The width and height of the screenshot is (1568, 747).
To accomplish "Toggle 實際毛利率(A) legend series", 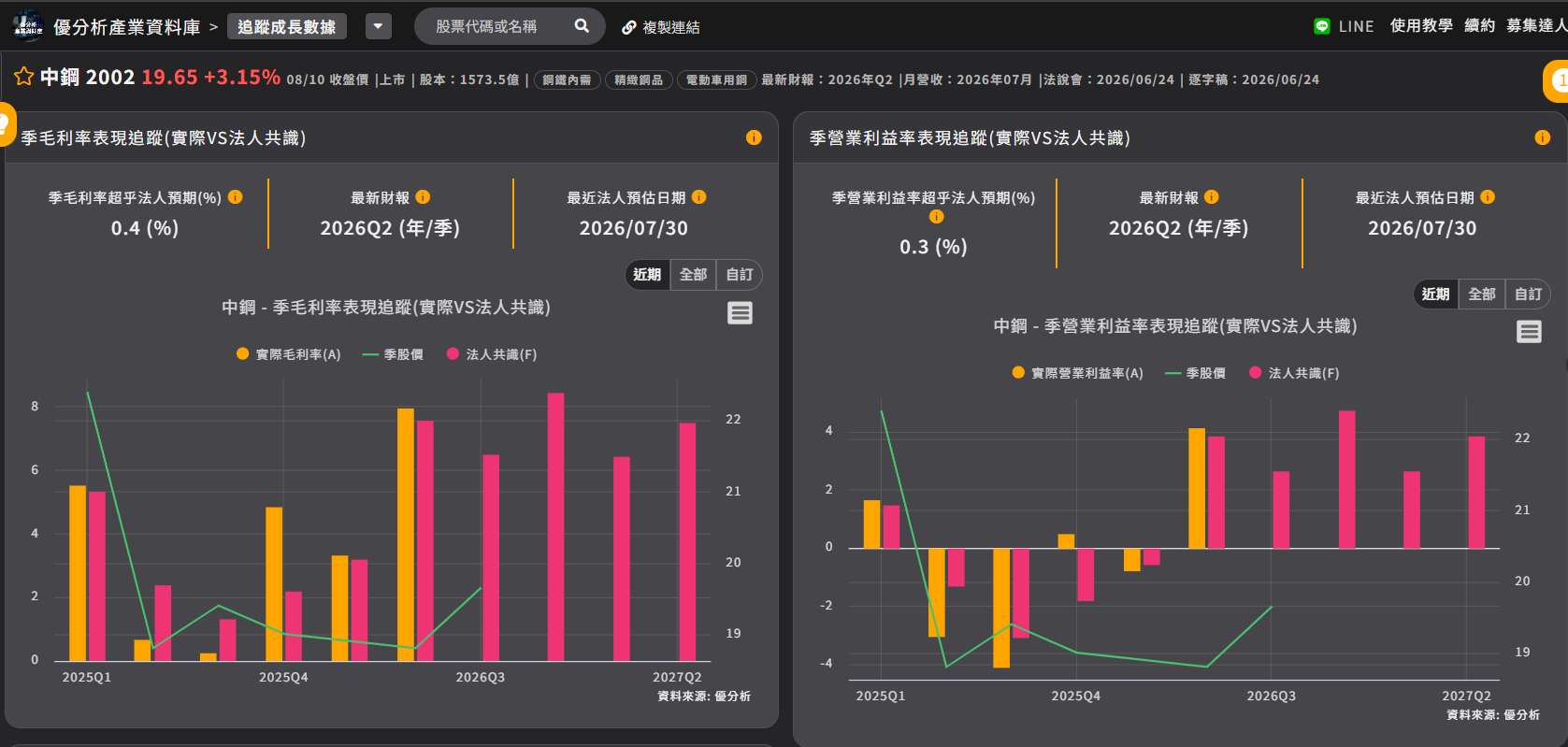I will tap(289, 354).
